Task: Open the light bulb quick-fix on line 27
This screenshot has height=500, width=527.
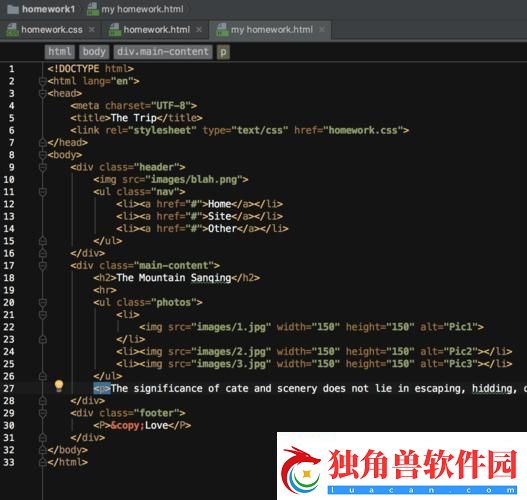Action: tap(59, 386)
